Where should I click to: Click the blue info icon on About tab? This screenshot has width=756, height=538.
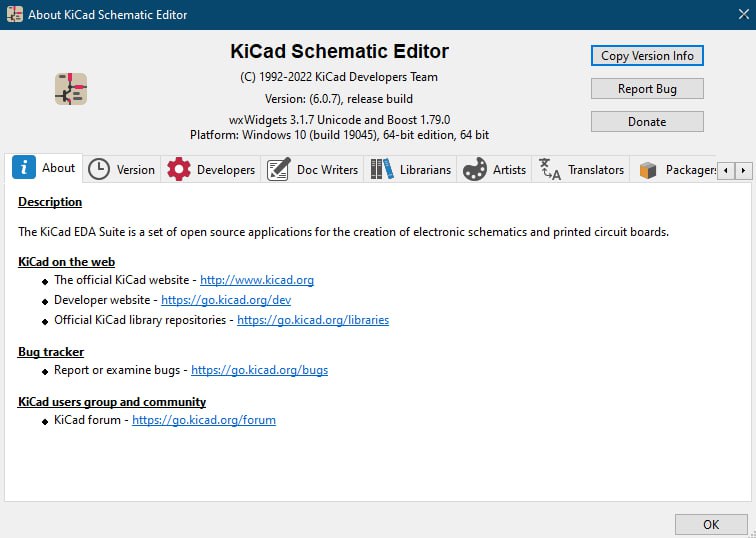coord(24,167)
